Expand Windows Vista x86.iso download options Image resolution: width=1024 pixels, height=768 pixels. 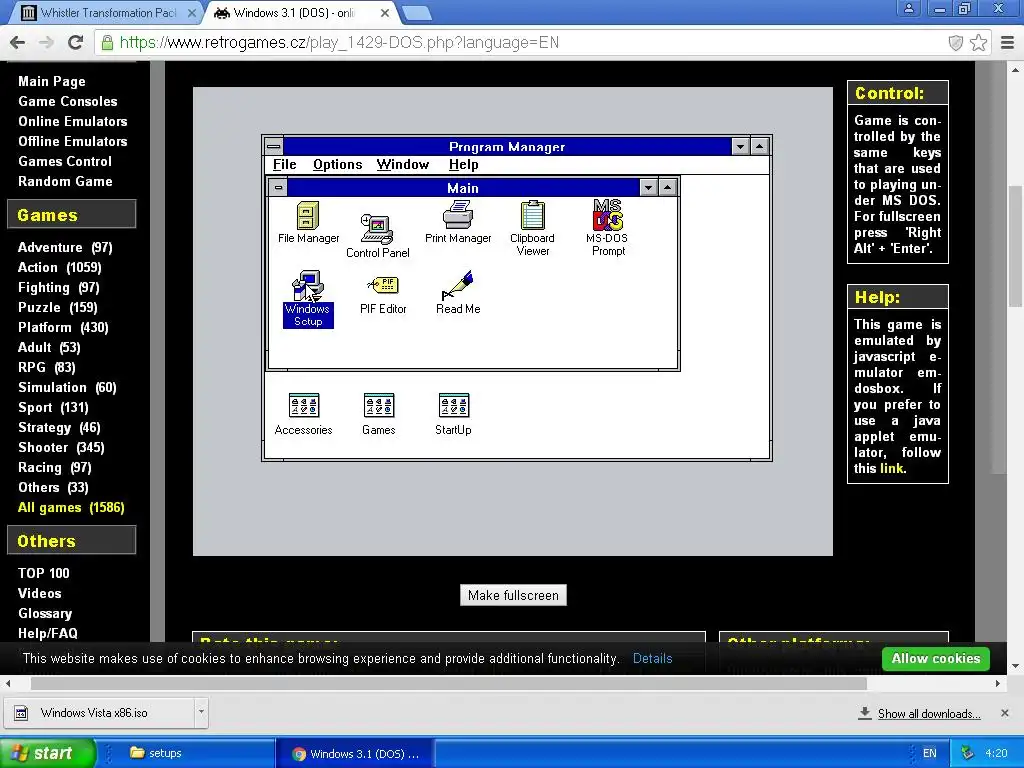201,712
